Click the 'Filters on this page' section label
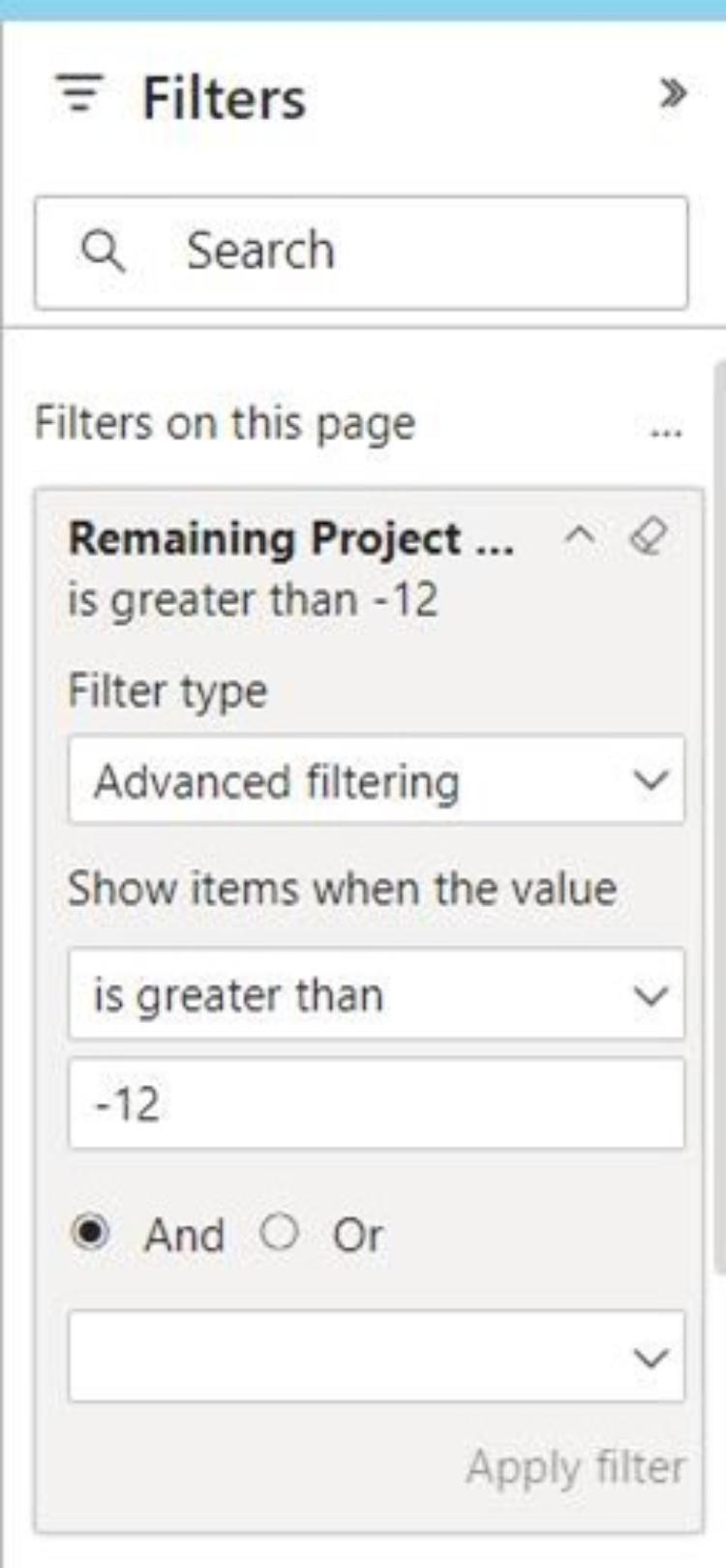Viewport: 726px width, 1568px height. 225,424
